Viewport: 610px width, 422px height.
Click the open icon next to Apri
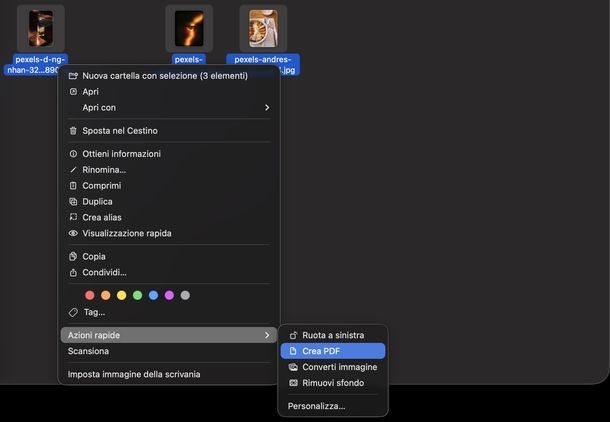click(73, 91)
